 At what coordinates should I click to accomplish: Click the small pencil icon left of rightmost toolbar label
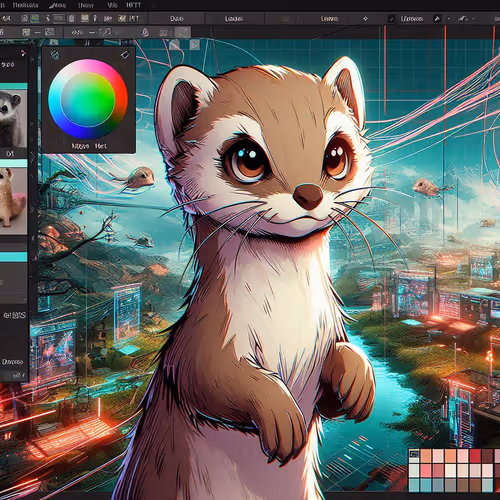point(392,19)
